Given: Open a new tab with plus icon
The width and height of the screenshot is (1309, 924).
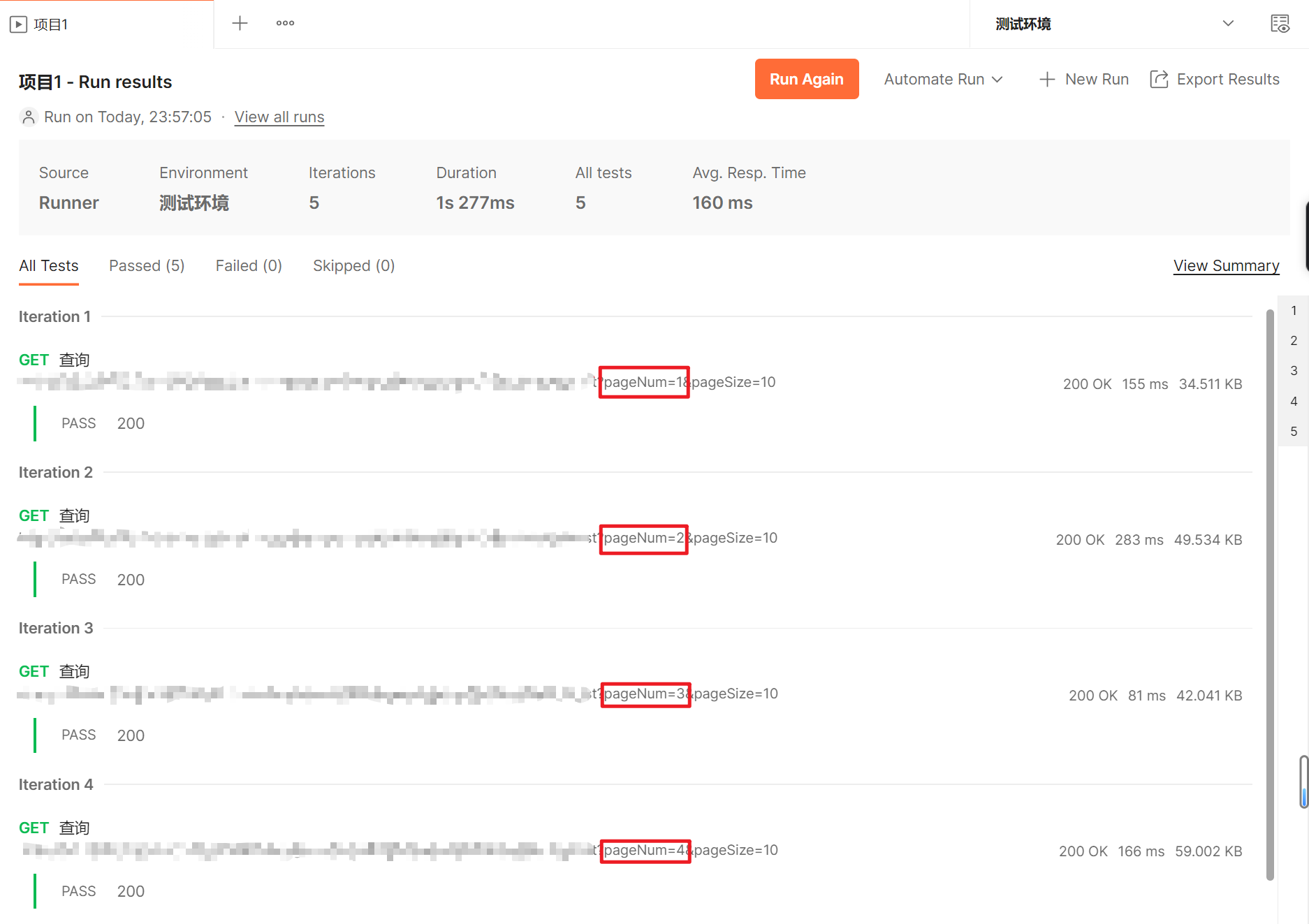Looking at the screenshot, I should [x=240, y=23].
